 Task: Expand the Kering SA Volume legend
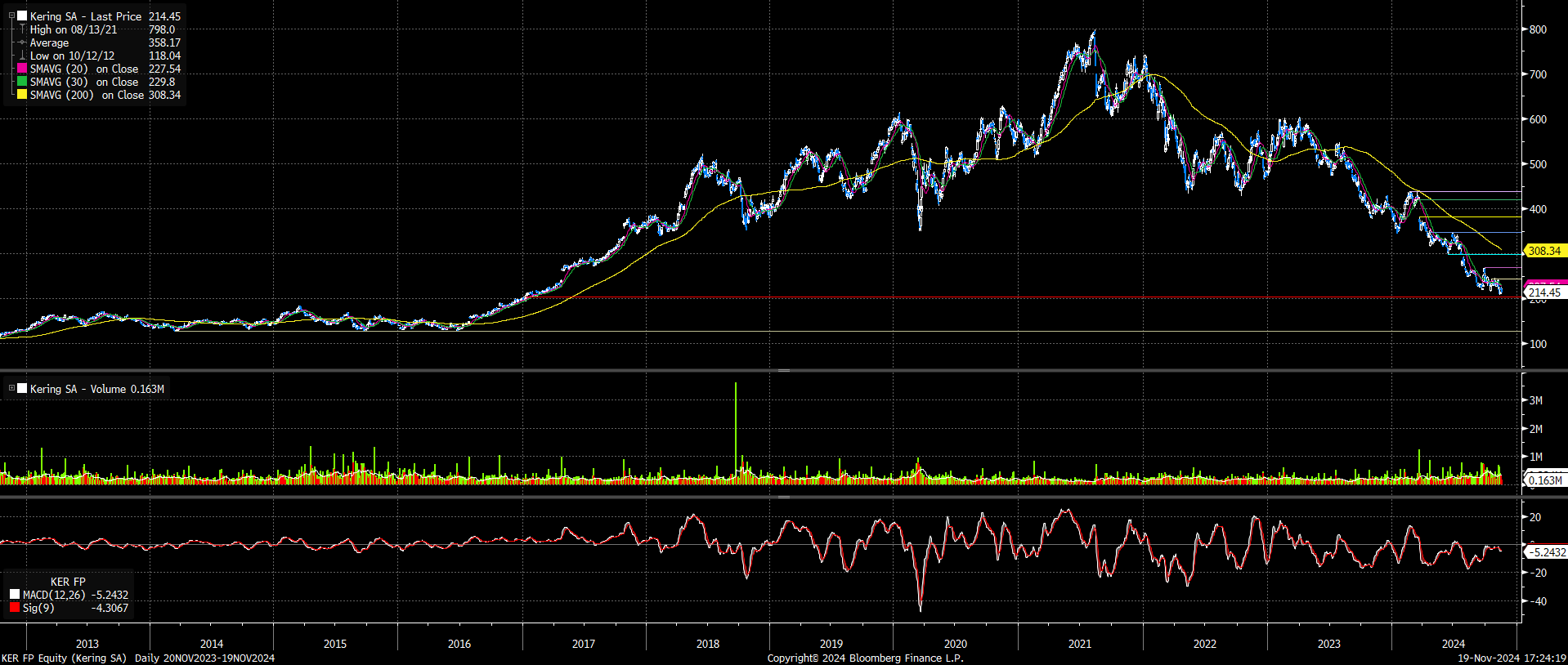pyautogui.click(x=11, y=388)
